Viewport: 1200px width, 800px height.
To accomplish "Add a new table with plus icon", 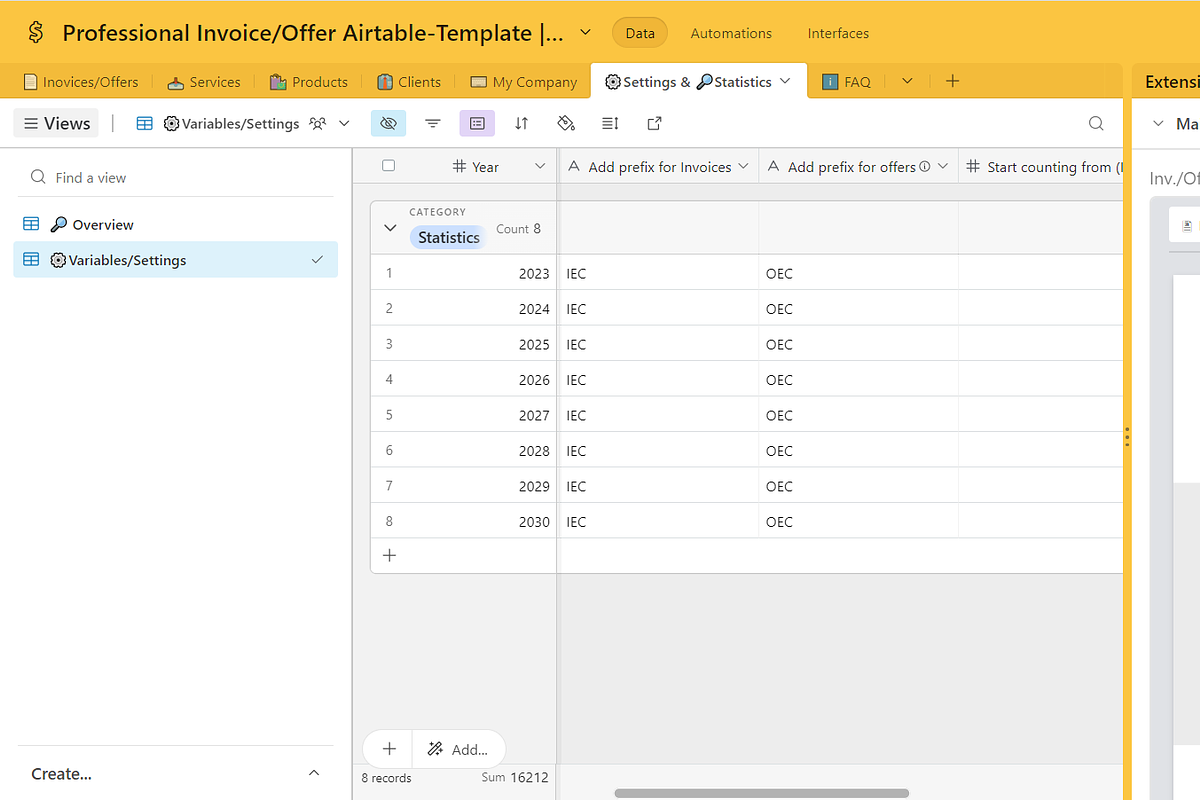I will [952, 81].
